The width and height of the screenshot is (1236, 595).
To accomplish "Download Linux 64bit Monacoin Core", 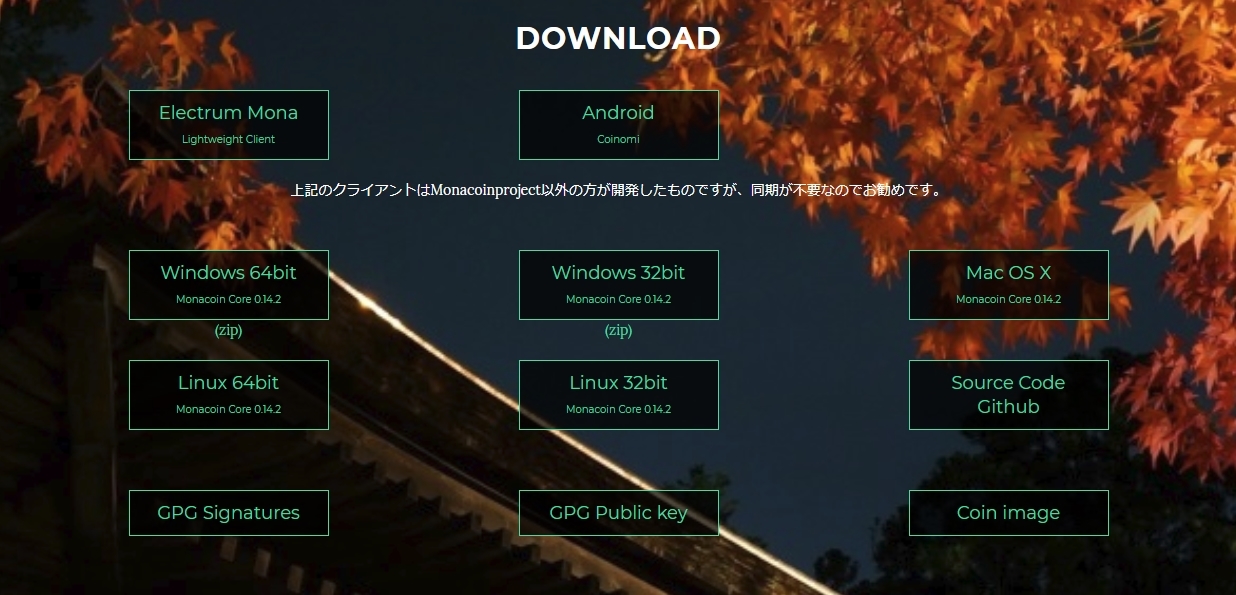I will [228, 395].
